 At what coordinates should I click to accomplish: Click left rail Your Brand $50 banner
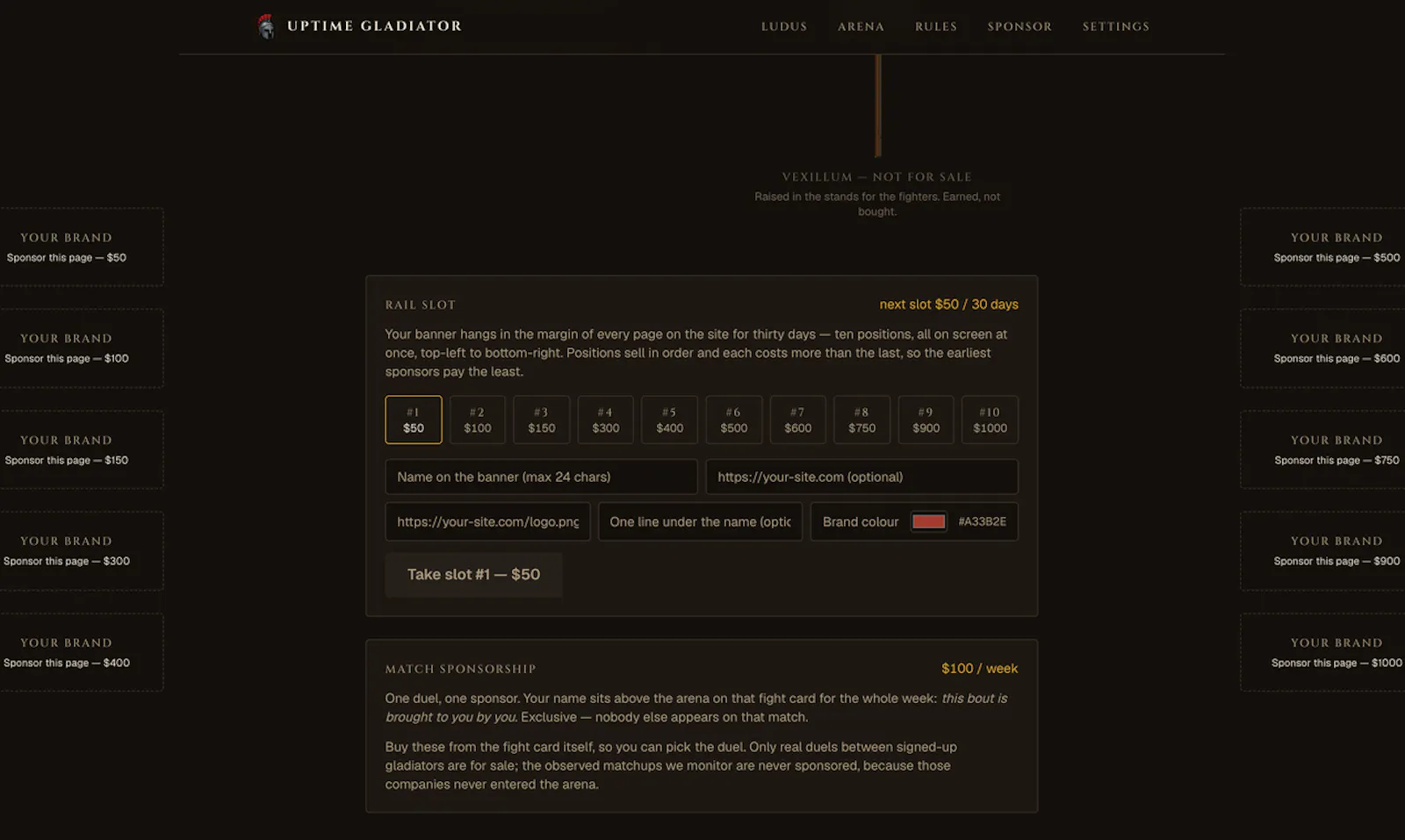point(82,248)
